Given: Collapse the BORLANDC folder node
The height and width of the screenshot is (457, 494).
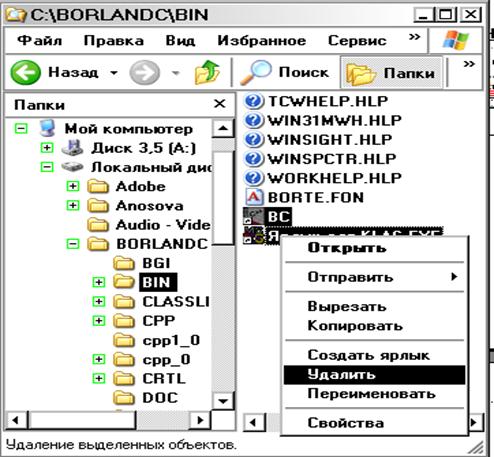Looking at the screenshot, I should pyautogui.click(x=73, y=244).
